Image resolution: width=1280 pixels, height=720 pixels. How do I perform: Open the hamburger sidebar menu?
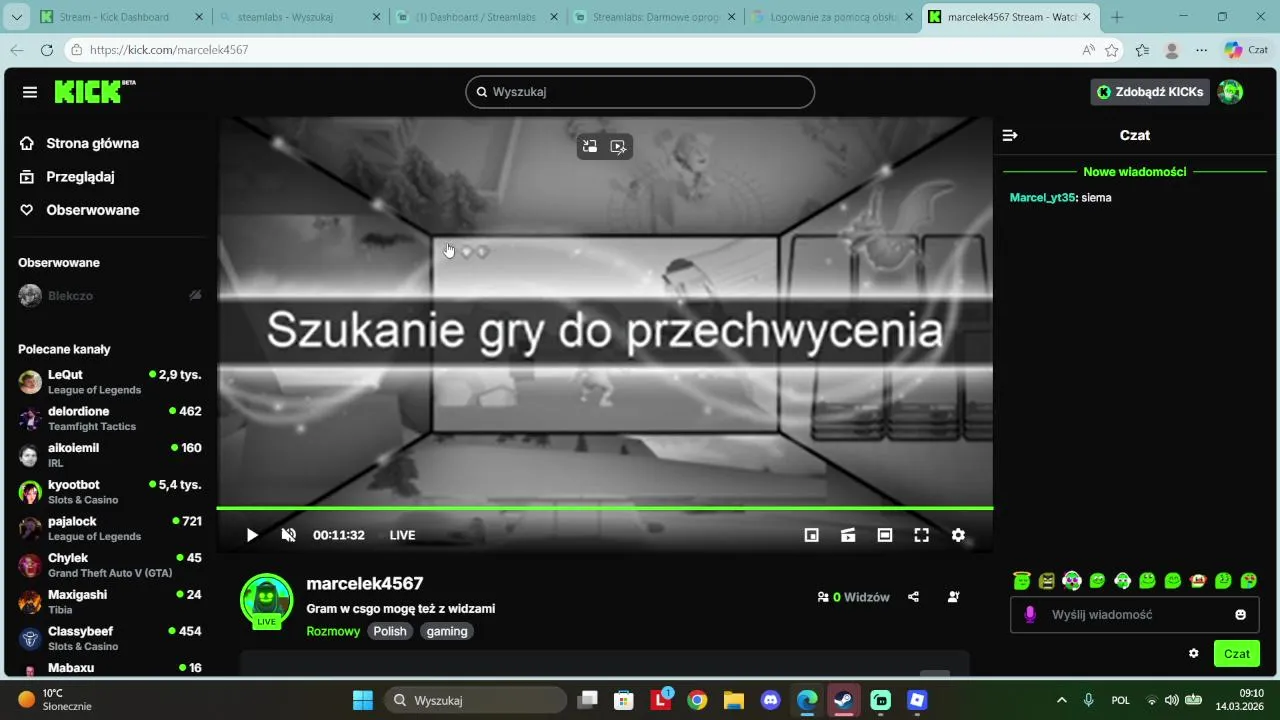30,92
